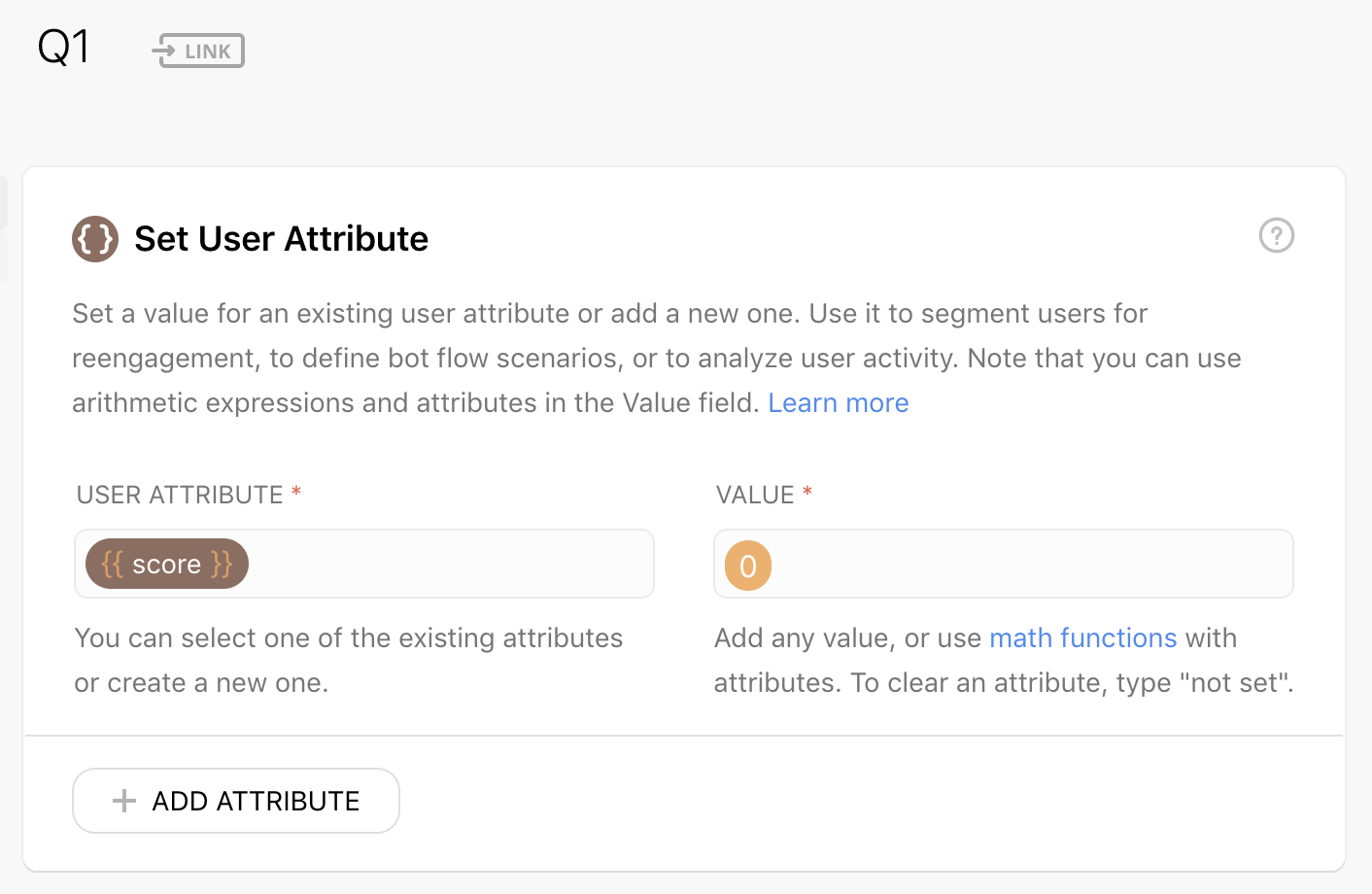
Task: Follow the math functions link
Action: [x=1083, y=637]
